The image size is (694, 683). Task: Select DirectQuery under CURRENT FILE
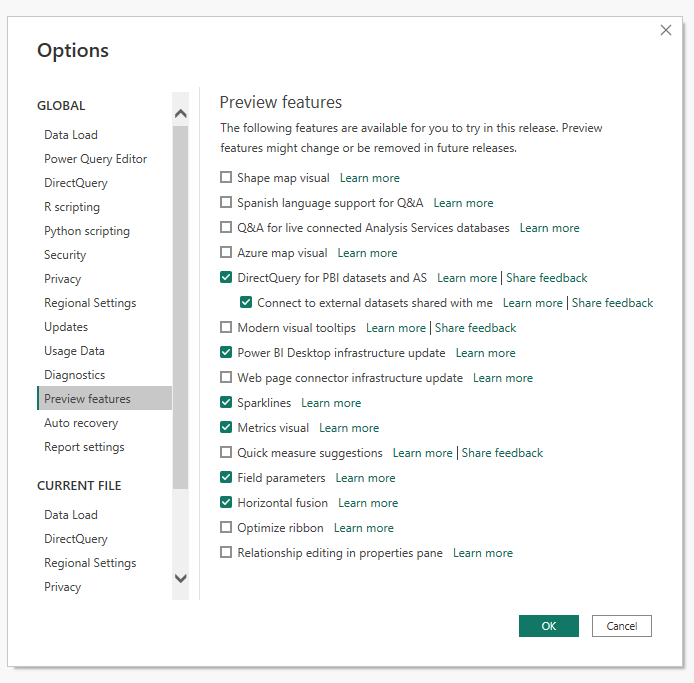click(x=76, y=539)
